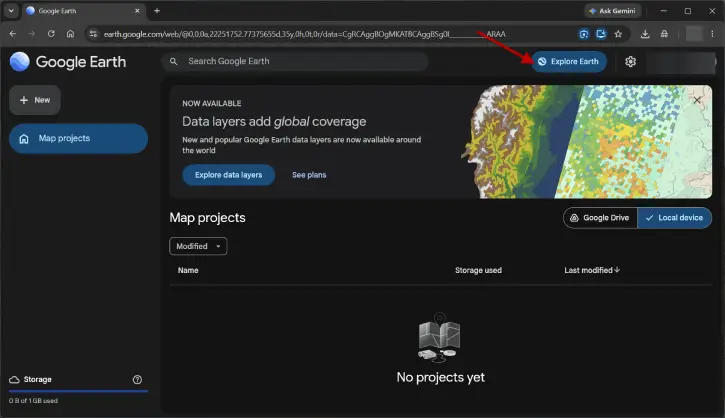Click the Storage label in sidebar
The width and height of the screenshot is (725, 418).
37,379
